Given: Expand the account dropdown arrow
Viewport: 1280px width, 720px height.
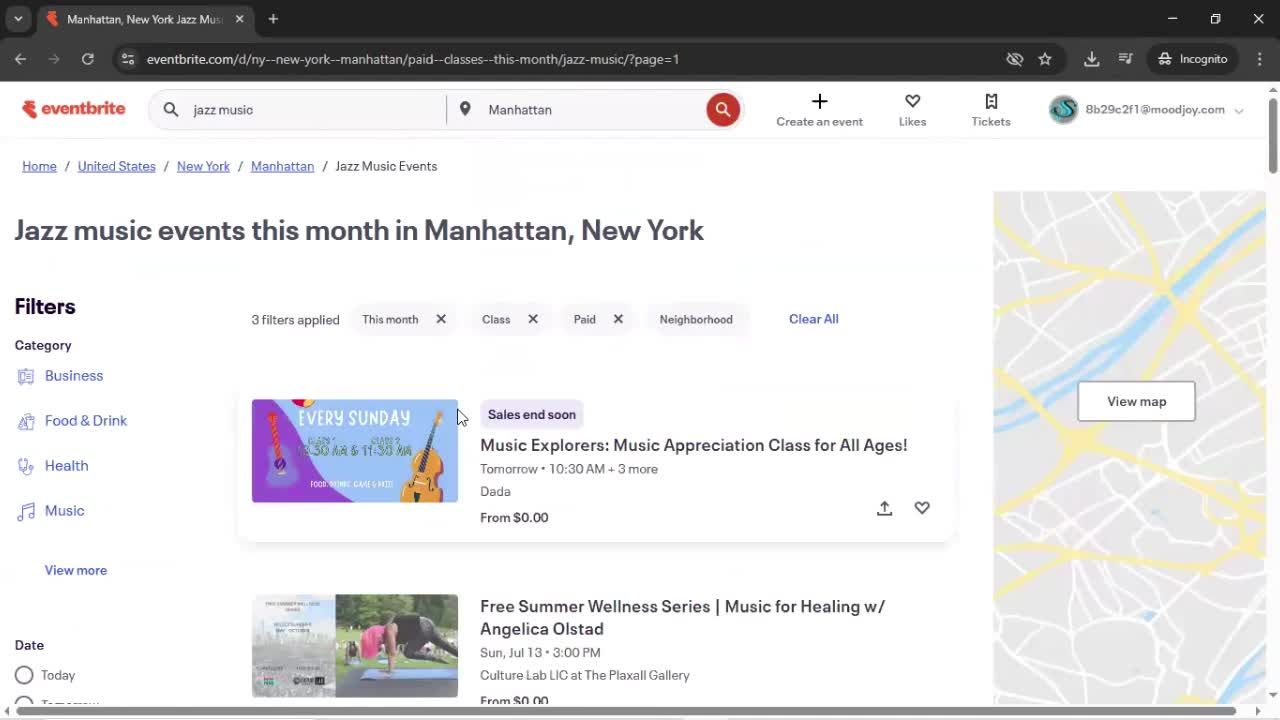Looking at the screenshot, I should point(1239,111).
